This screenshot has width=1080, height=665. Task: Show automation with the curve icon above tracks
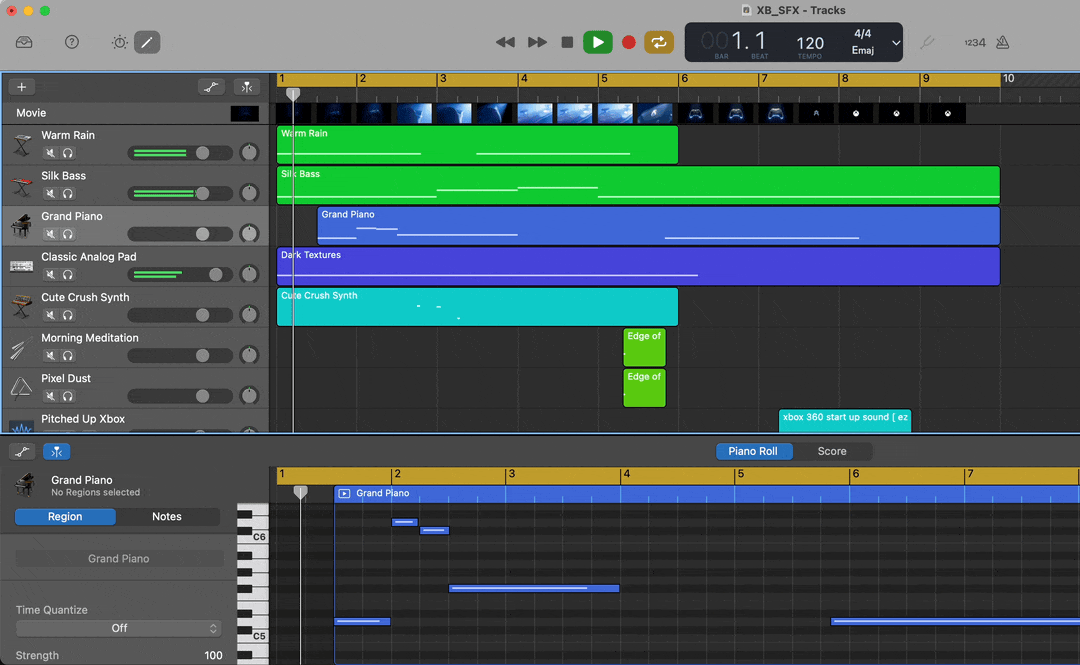click(212, 87)
